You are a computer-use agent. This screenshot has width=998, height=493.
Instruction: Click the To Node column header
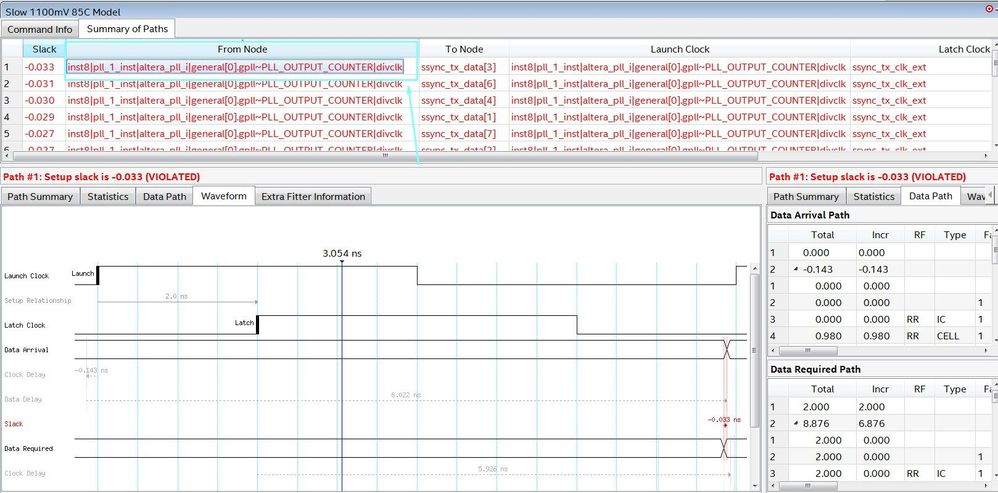coord(463,49)
